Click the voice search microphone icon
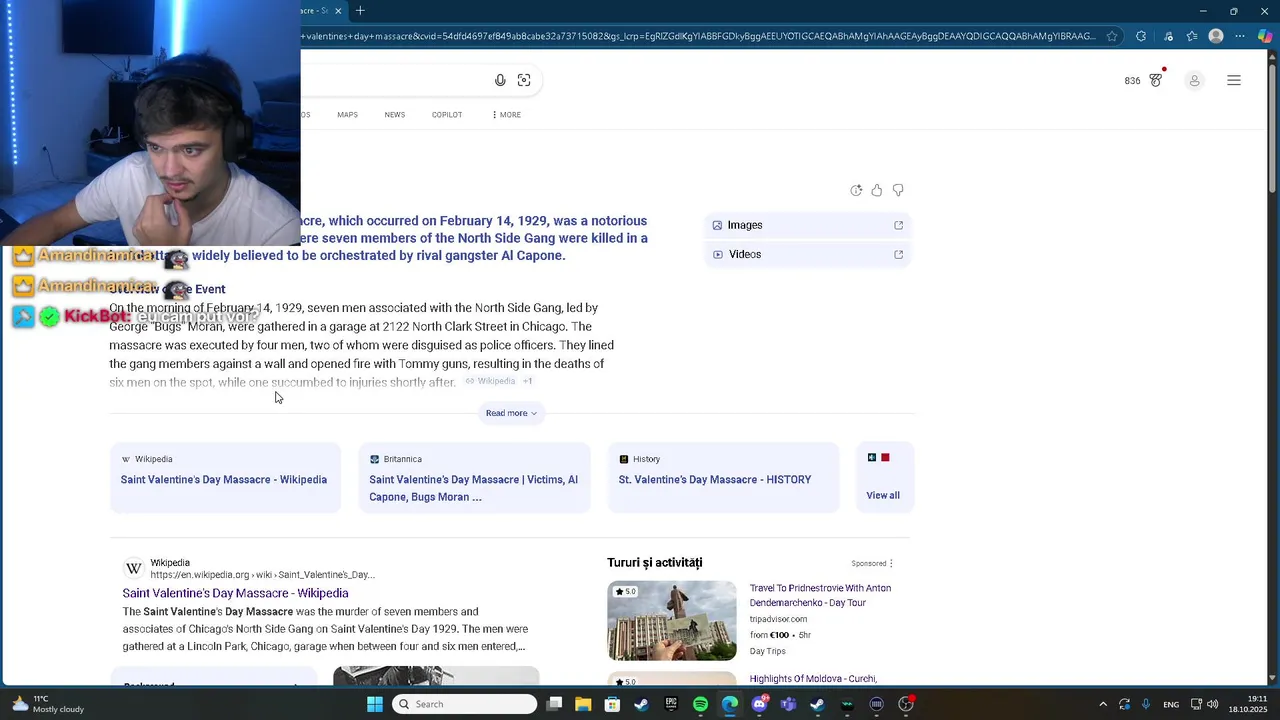 (x=500, y=80)
